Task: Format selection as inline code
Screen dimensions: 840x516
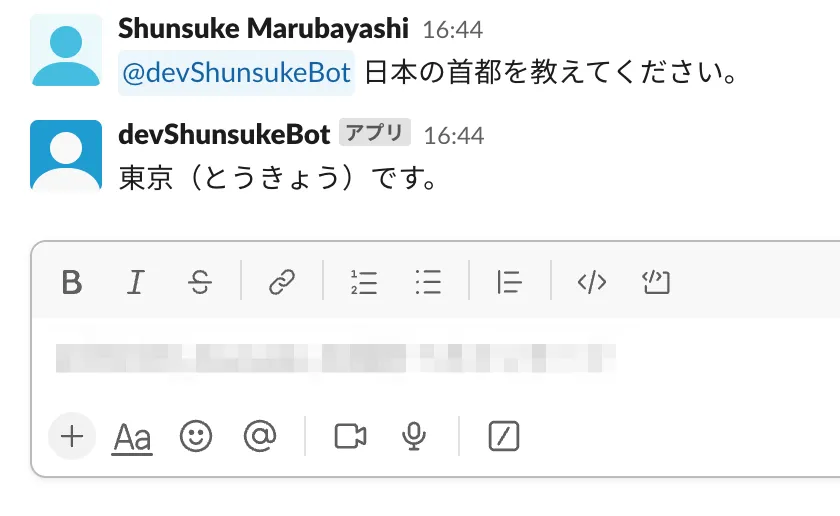Action: coord(592,283)
